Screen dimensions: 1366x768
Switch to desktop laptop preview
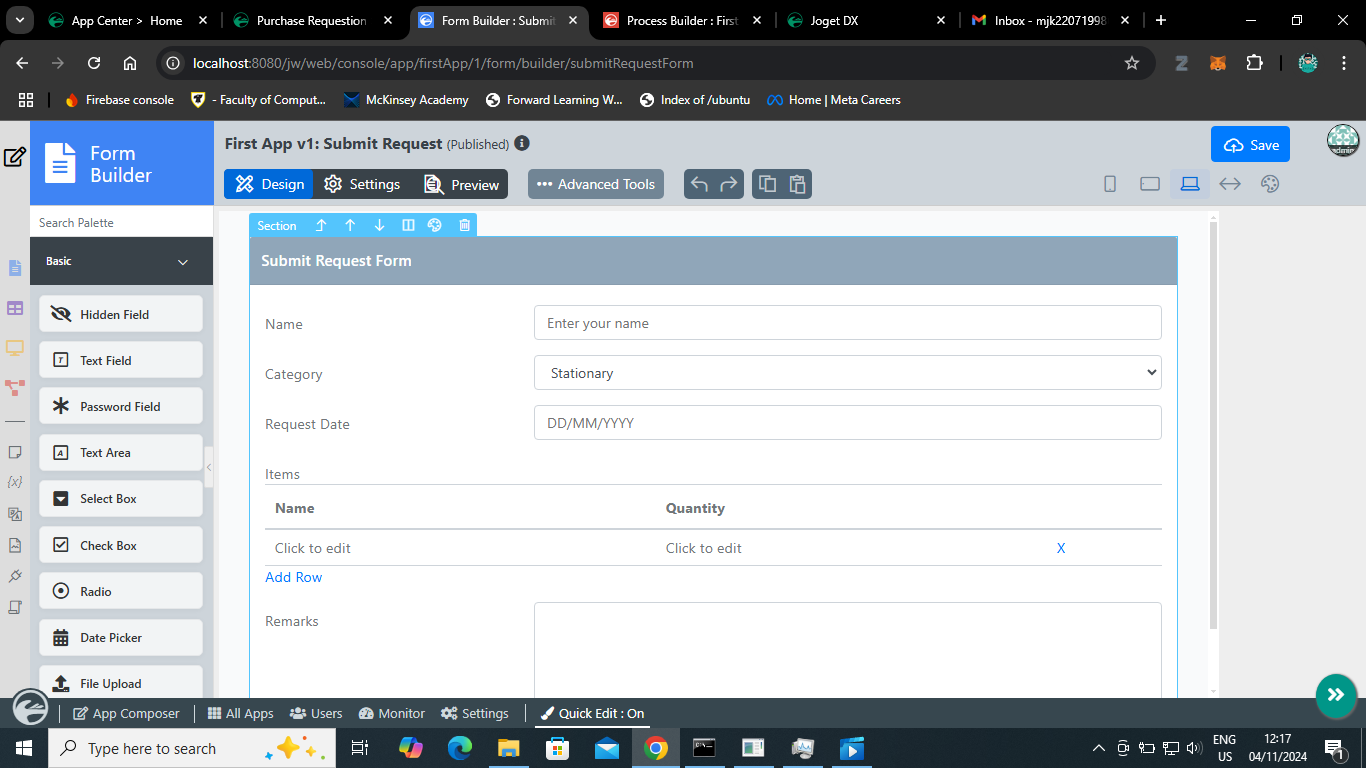coord(1190,184)
